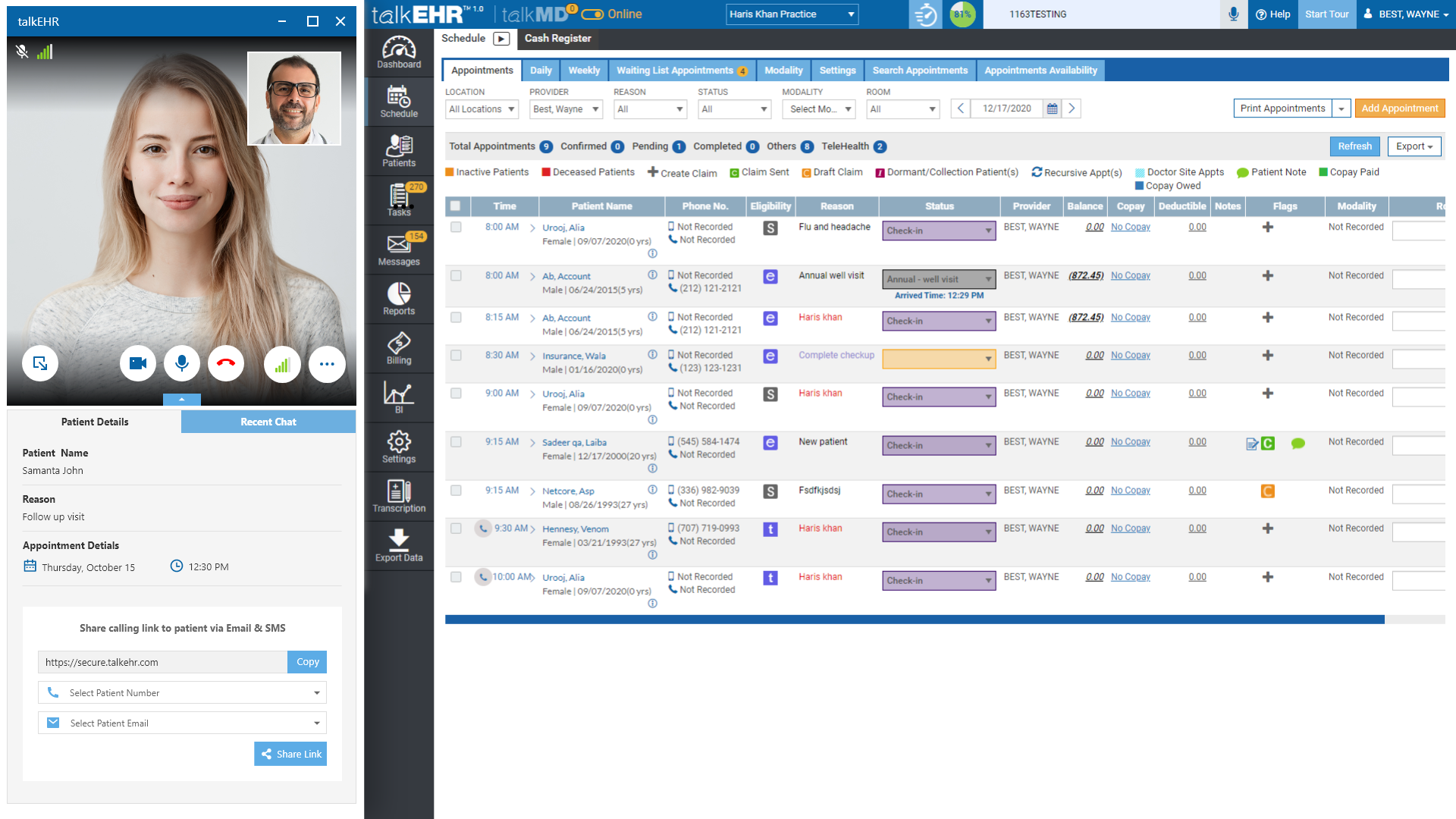This screenshot has height=819, width=1456.
Task: Switch to the Weekly tab
Action: [x=584, y=71]
